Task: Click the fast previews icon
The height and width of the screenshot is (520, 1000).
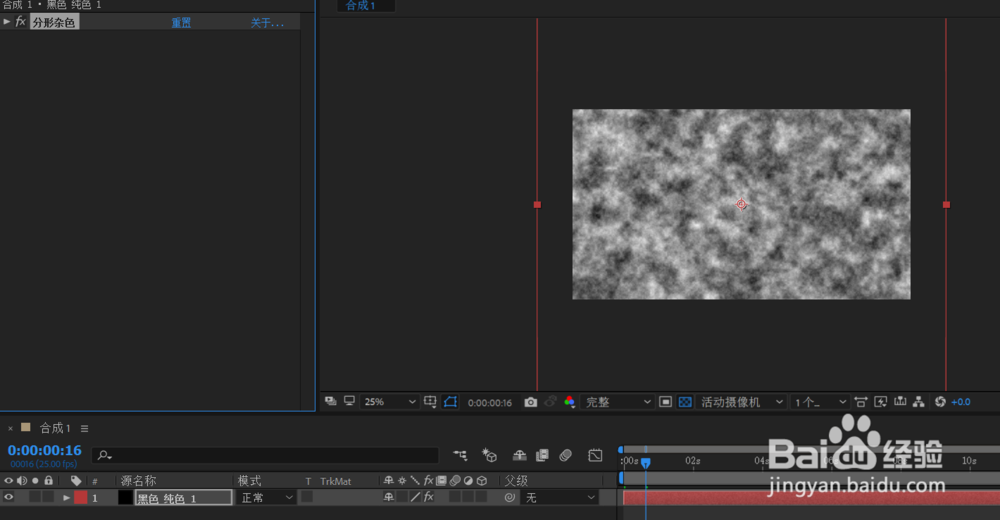Action: click(x=881, y=402)
